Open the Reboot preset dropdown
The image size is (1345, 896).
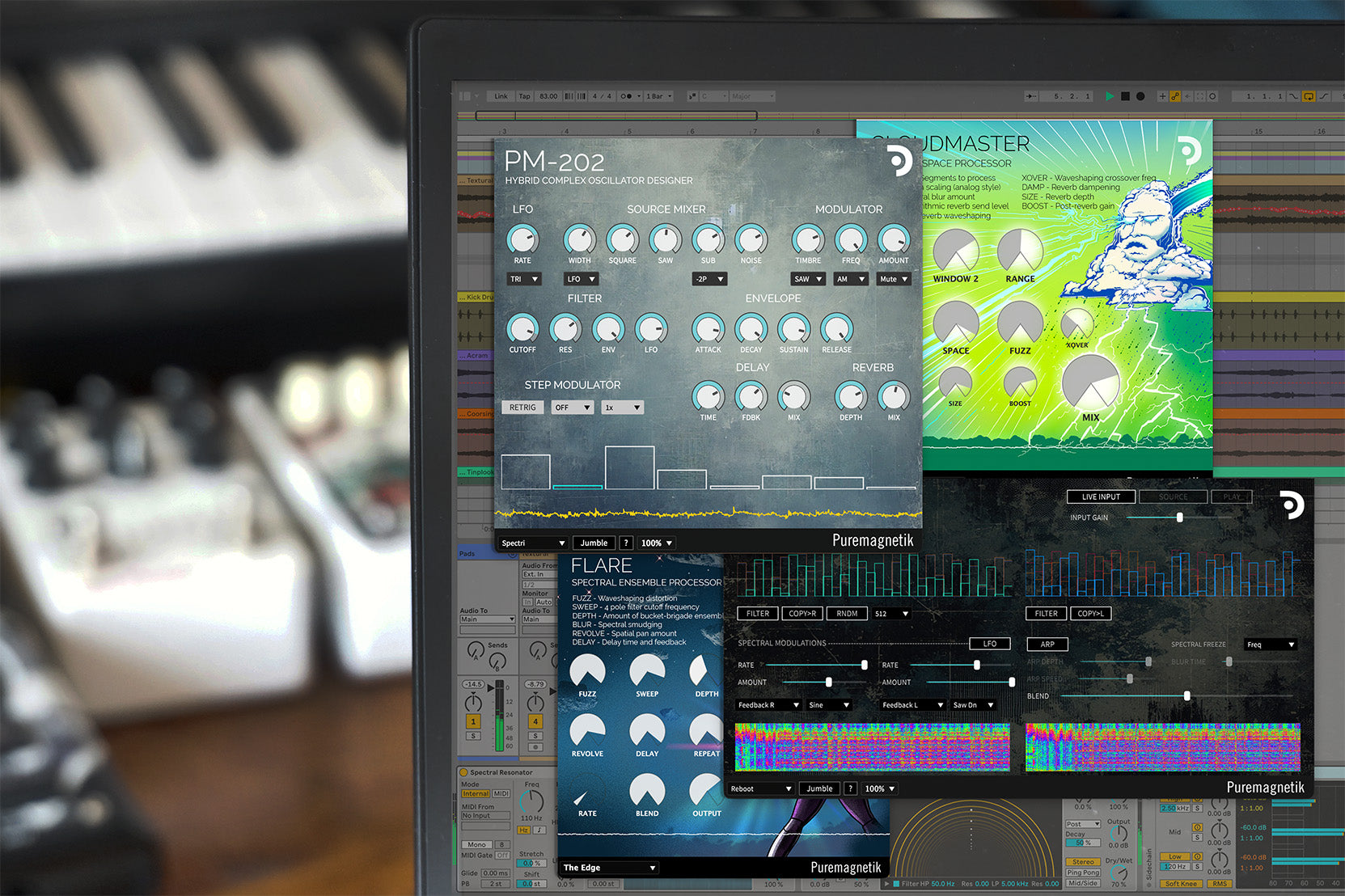coord(761,788)
